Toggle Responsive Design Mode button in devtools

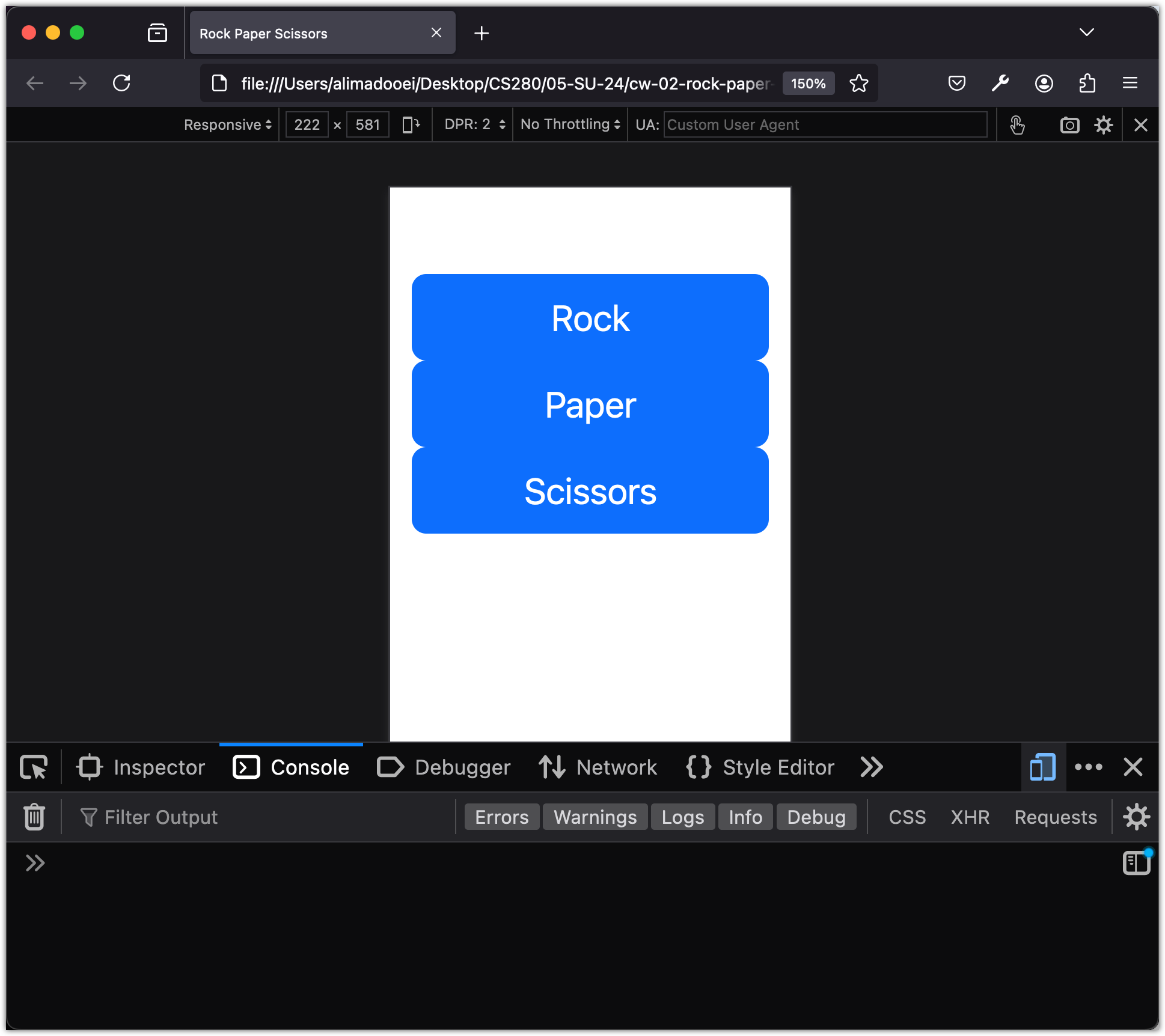1043,767
